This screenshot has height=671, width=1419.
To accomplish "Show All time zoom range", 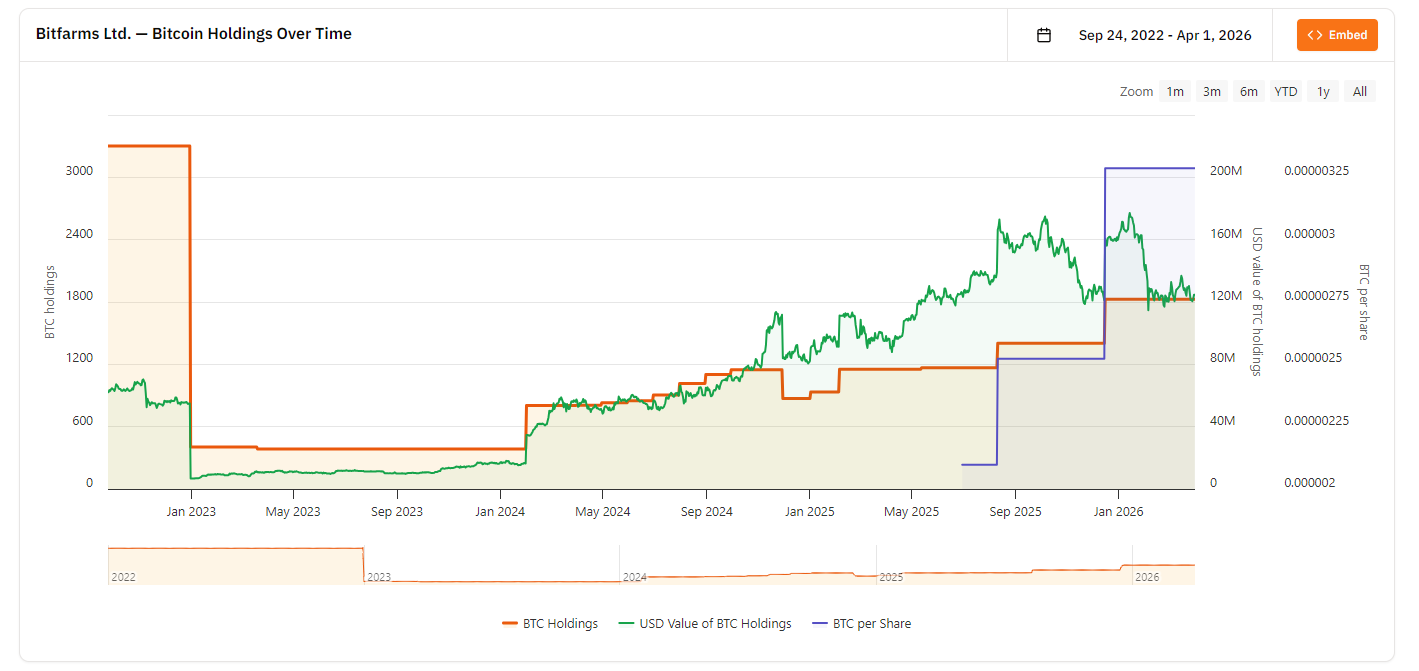I will coord(1360,92).
